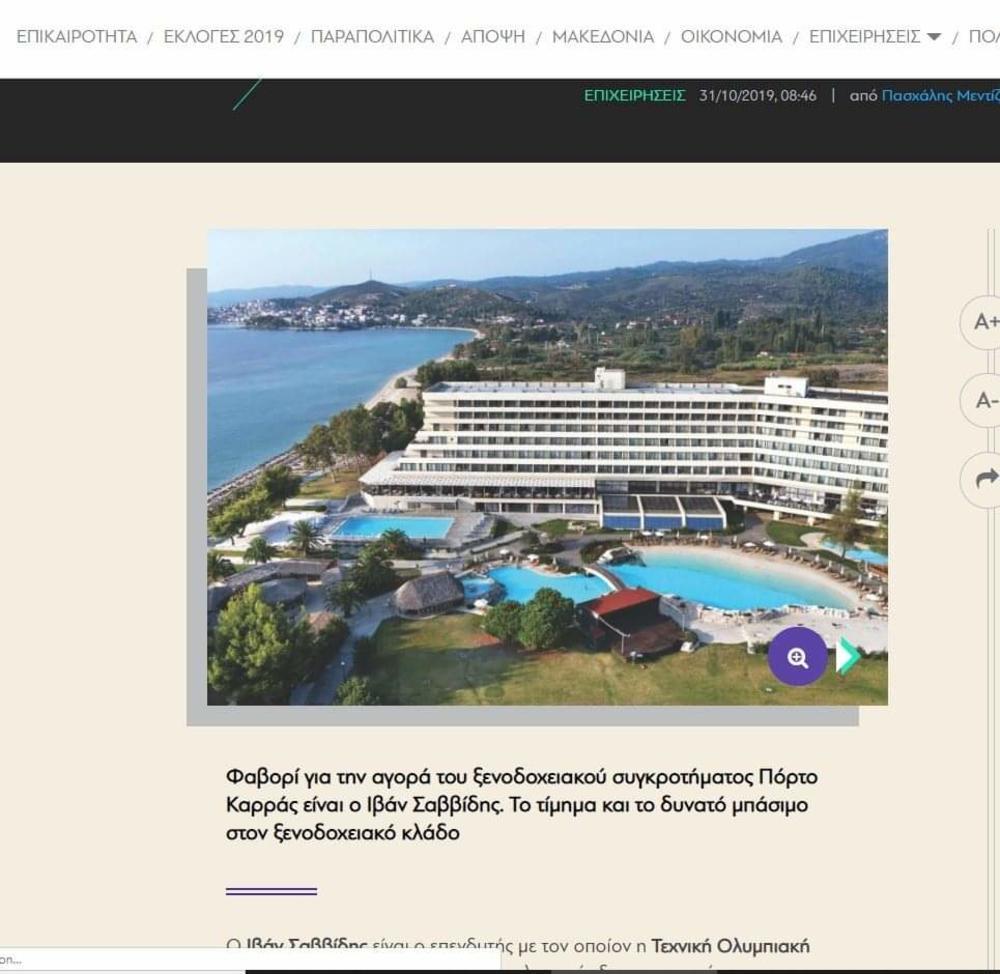Click the green next-image arrow on photo
This screenshot has width=1000, height=974.
pos(848,656)
